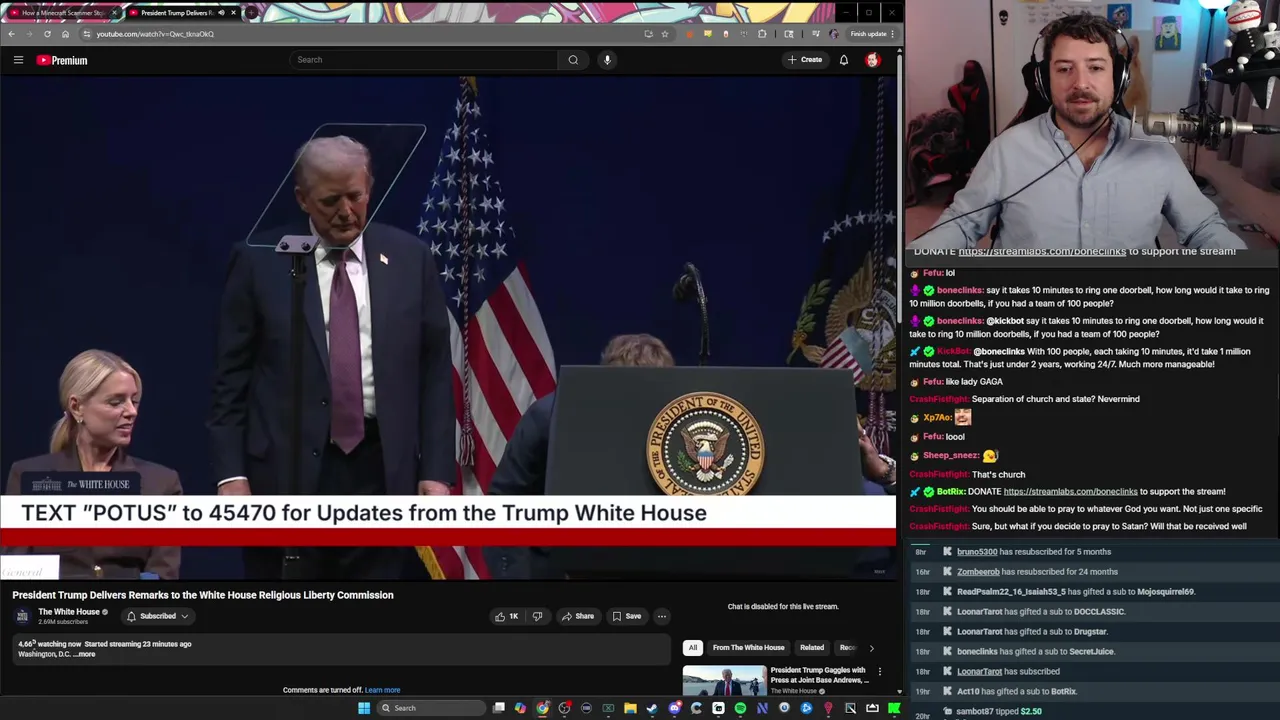Click the Finish update button in Chrome
This screenshot has height=720, width=1280.
tap(868, 34)
